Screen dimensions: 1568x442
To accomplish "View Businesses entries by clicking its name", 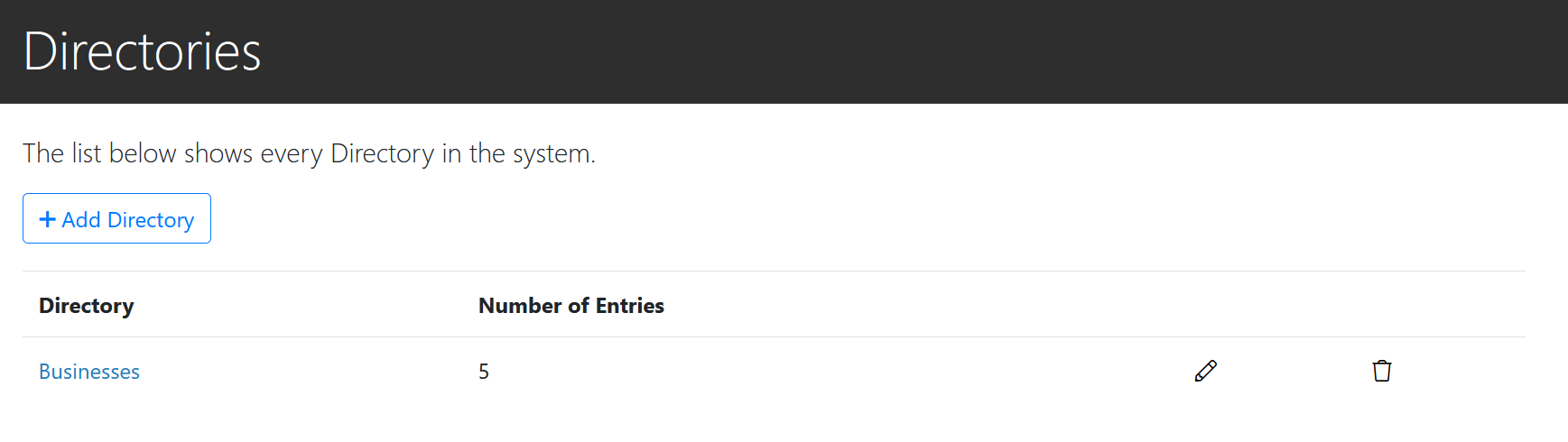I will pyautogui.click(x=89, y=372).
